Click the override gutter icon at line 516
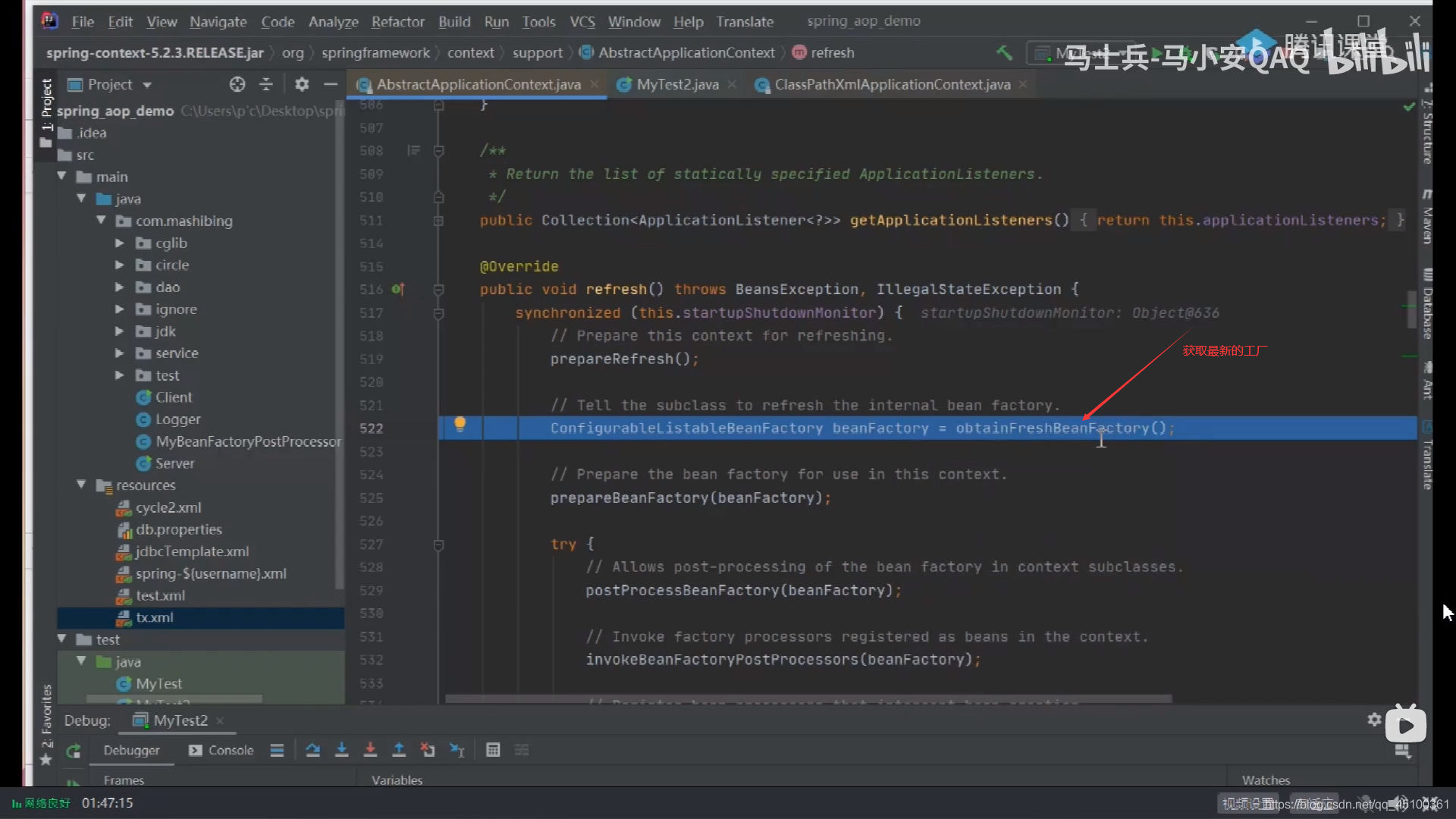1456x819 pixels. [398, 289]
